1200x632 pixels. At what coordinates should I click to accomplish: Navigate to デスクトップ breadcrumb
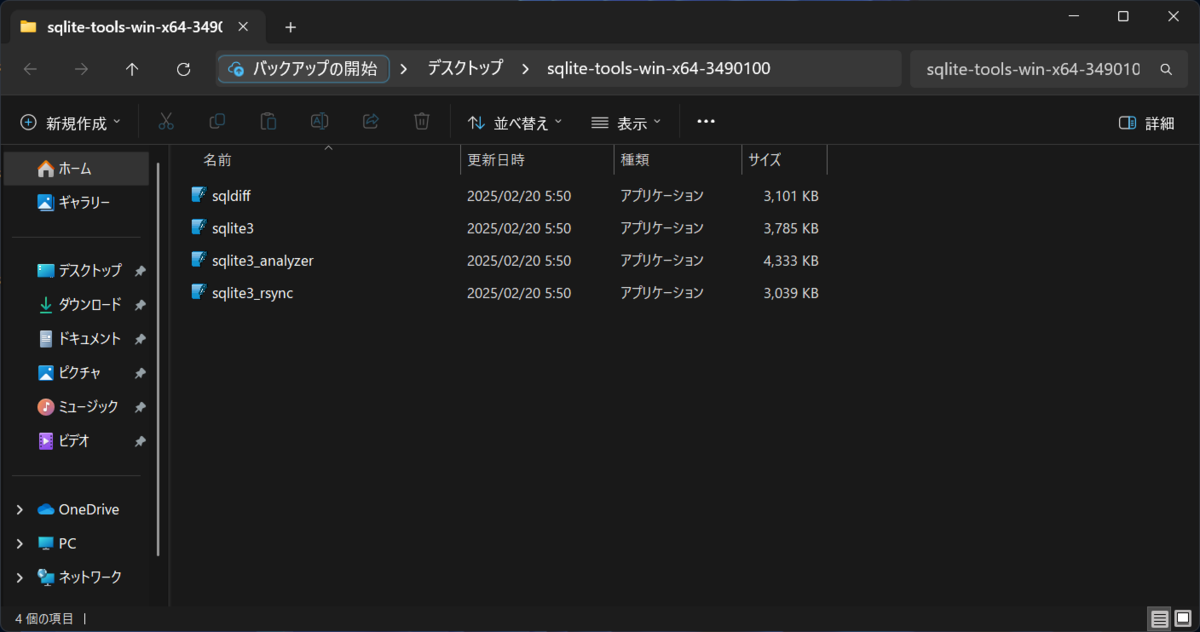465,69
